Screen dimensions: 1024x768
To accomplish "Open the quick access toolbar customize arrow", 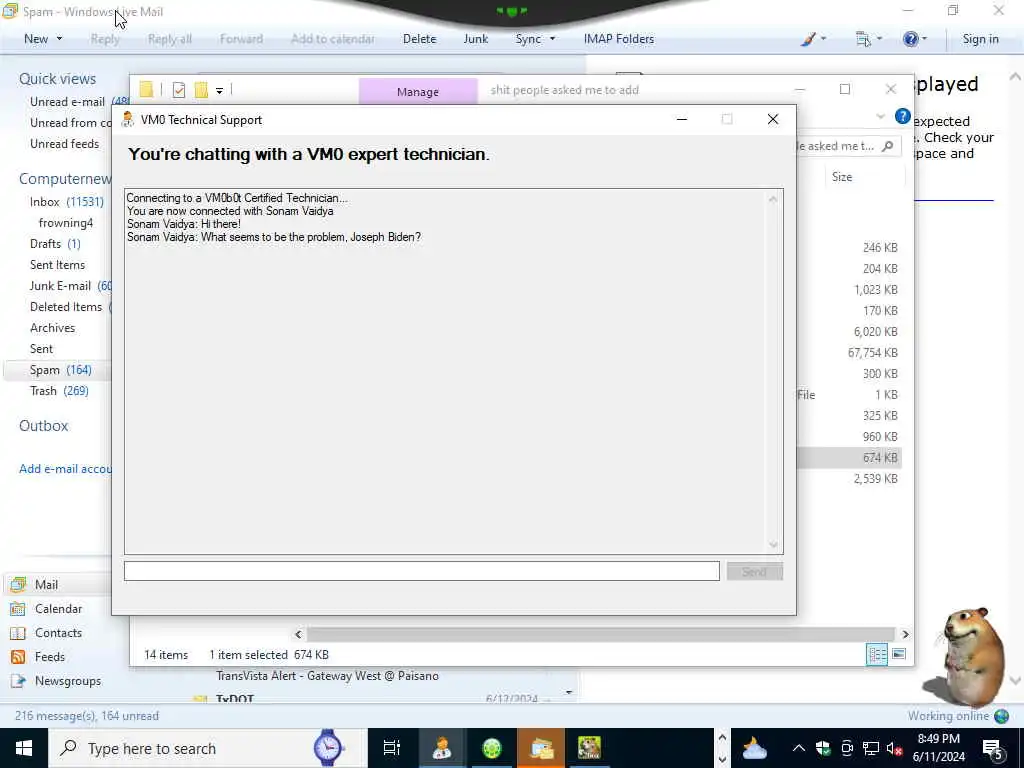I will (x=219, y=91).
